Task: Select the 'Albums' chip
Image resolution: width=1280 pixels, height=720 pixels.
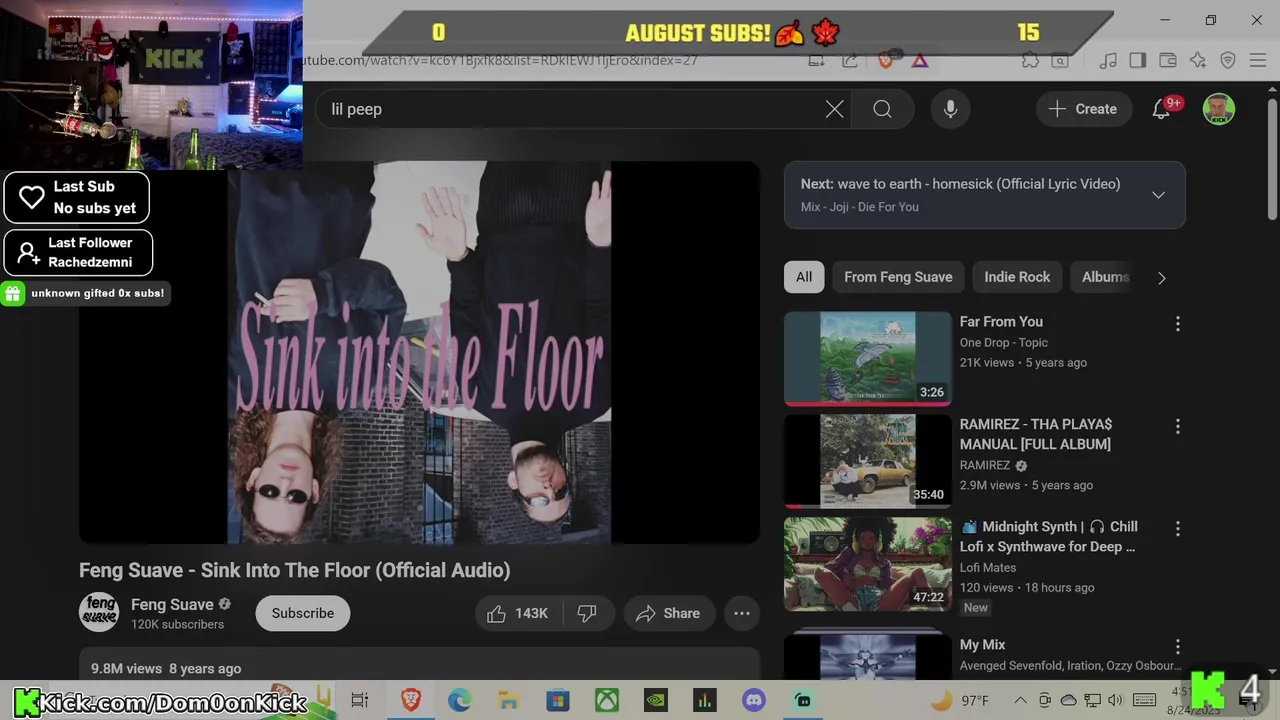Action: pyautogui.click(x=1105, y=277)
